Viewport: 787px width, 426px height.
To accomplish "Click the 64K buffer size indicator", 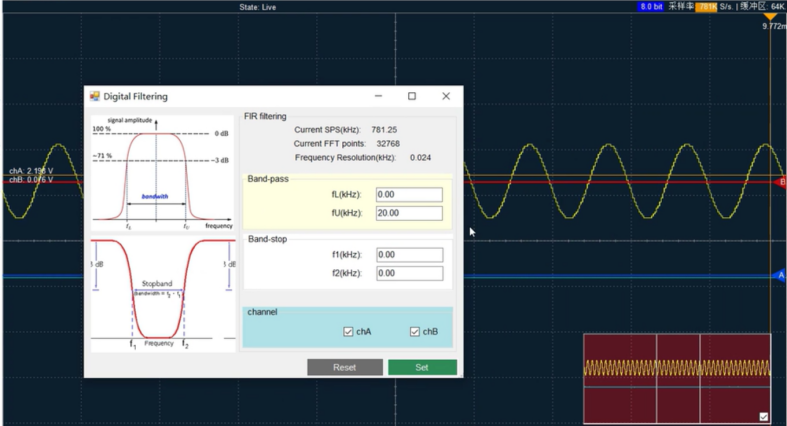I will coord(777,7).
